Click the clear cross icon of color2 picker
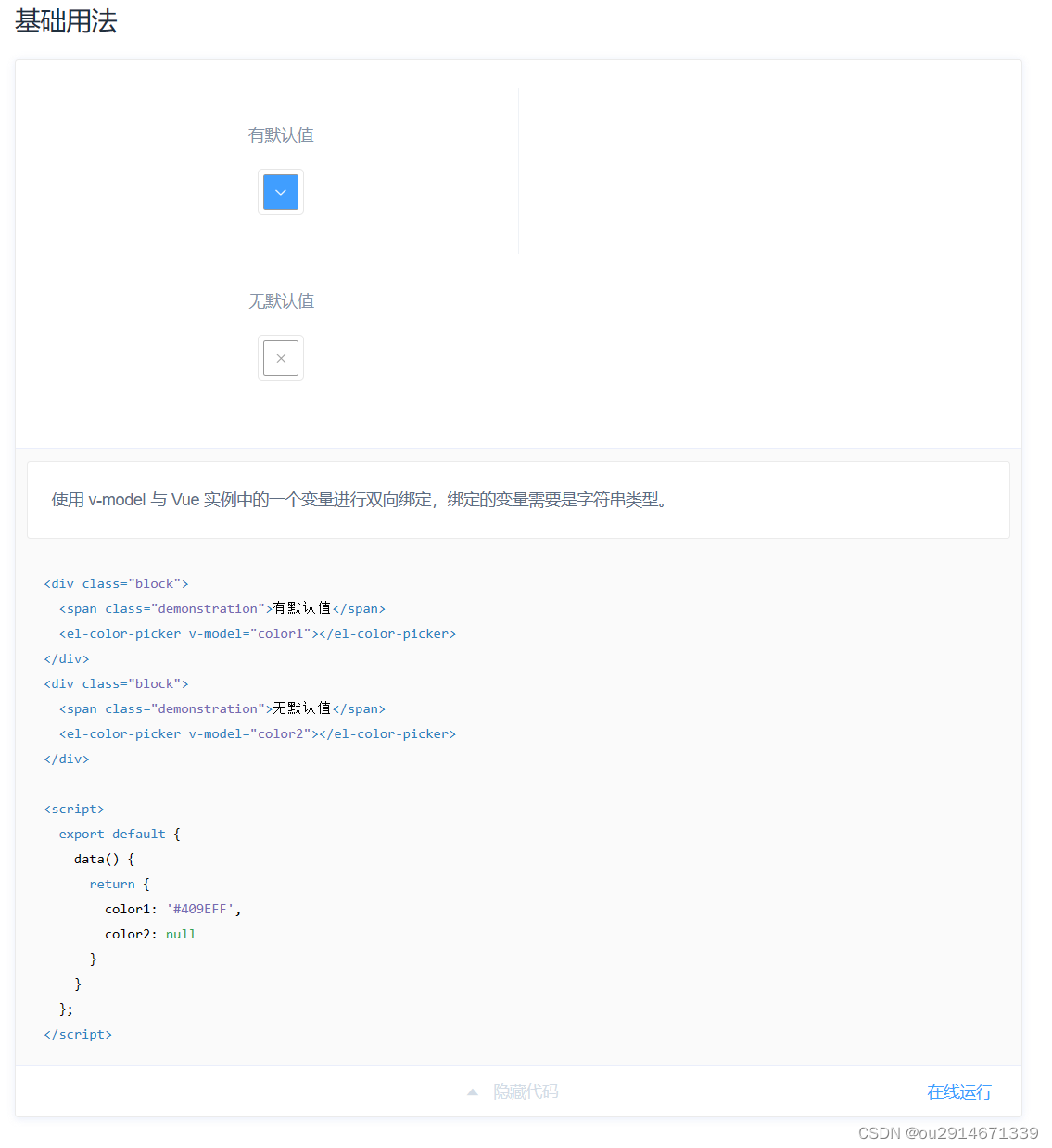The width and height of the screenshot is (1052, 1148). pos(280,358)
